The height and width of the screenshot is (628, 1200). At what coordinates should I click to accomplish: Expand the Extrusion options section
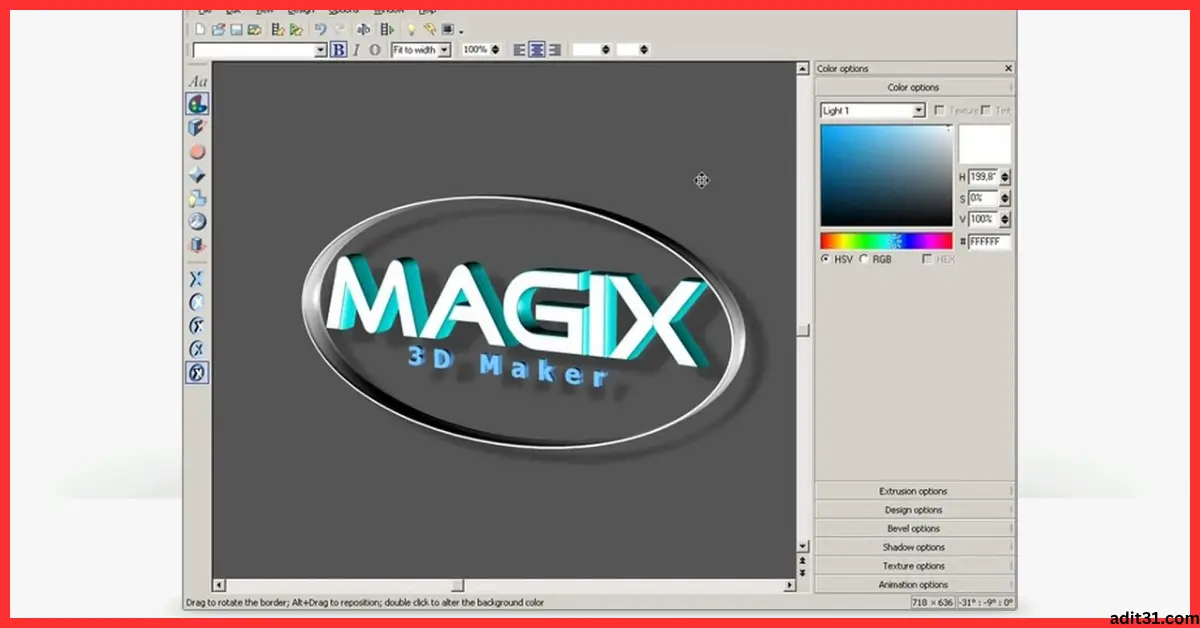coord(913,491)
